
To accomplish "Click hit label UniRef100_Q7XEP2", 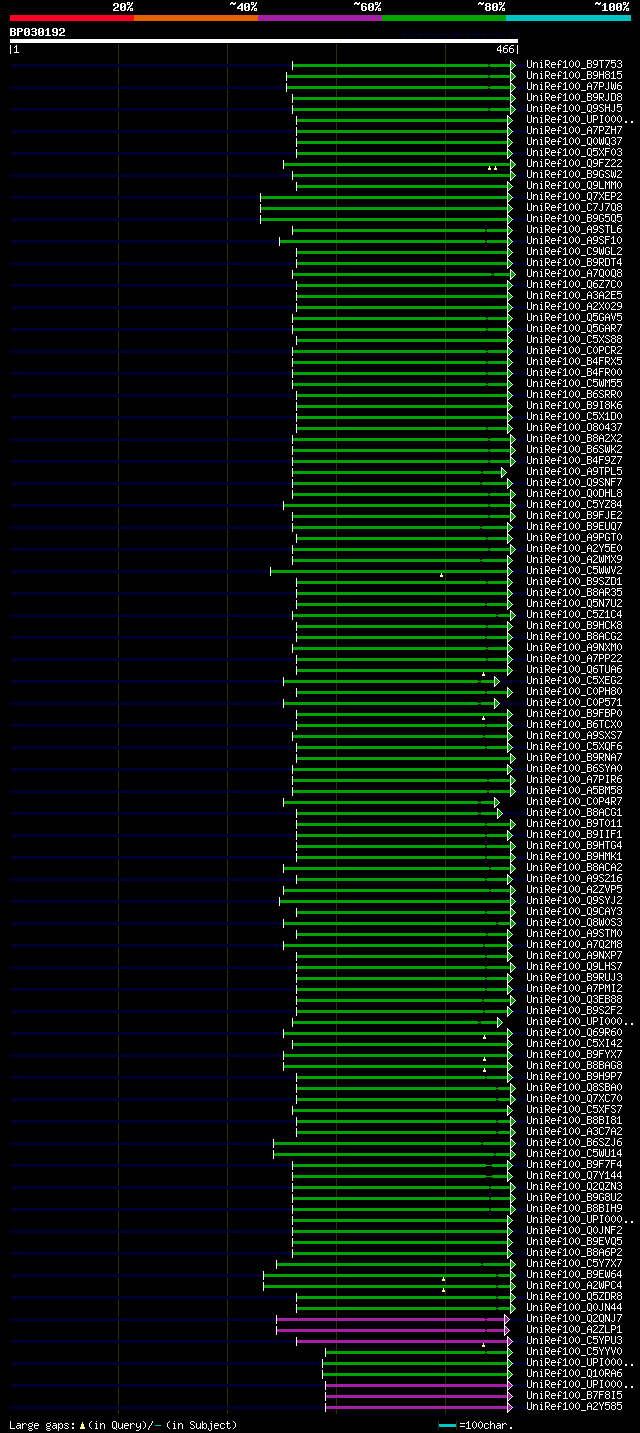I will [574, 197].
